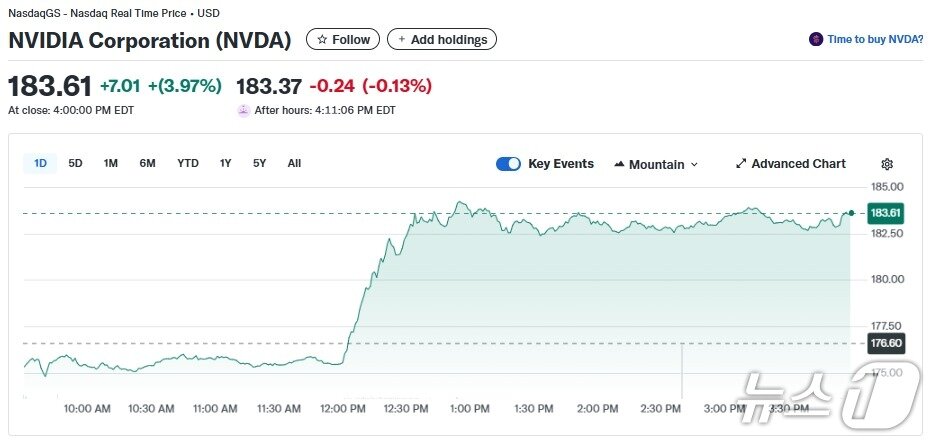Image resolution: width=934 pixels, height=443 pixels.
Task: Click the Mountain chart type icon
Action: [x=619, y=164]
